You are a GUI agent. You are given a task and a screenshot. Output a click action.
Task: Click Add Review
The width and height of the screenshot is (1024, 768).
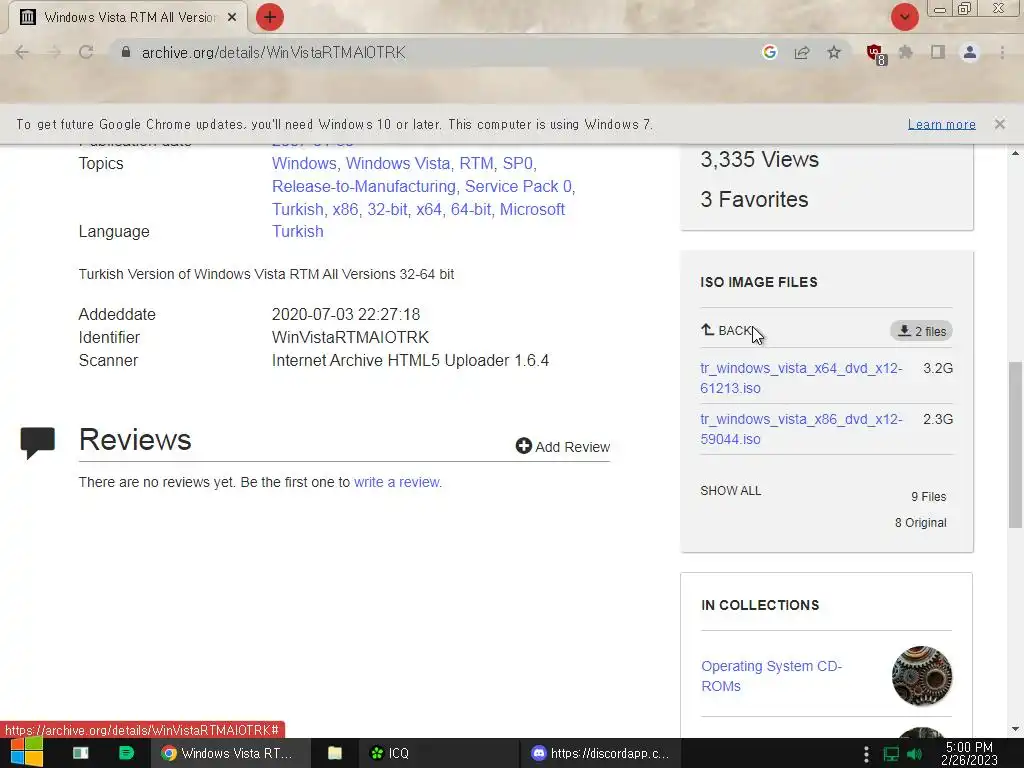point(563,447)
